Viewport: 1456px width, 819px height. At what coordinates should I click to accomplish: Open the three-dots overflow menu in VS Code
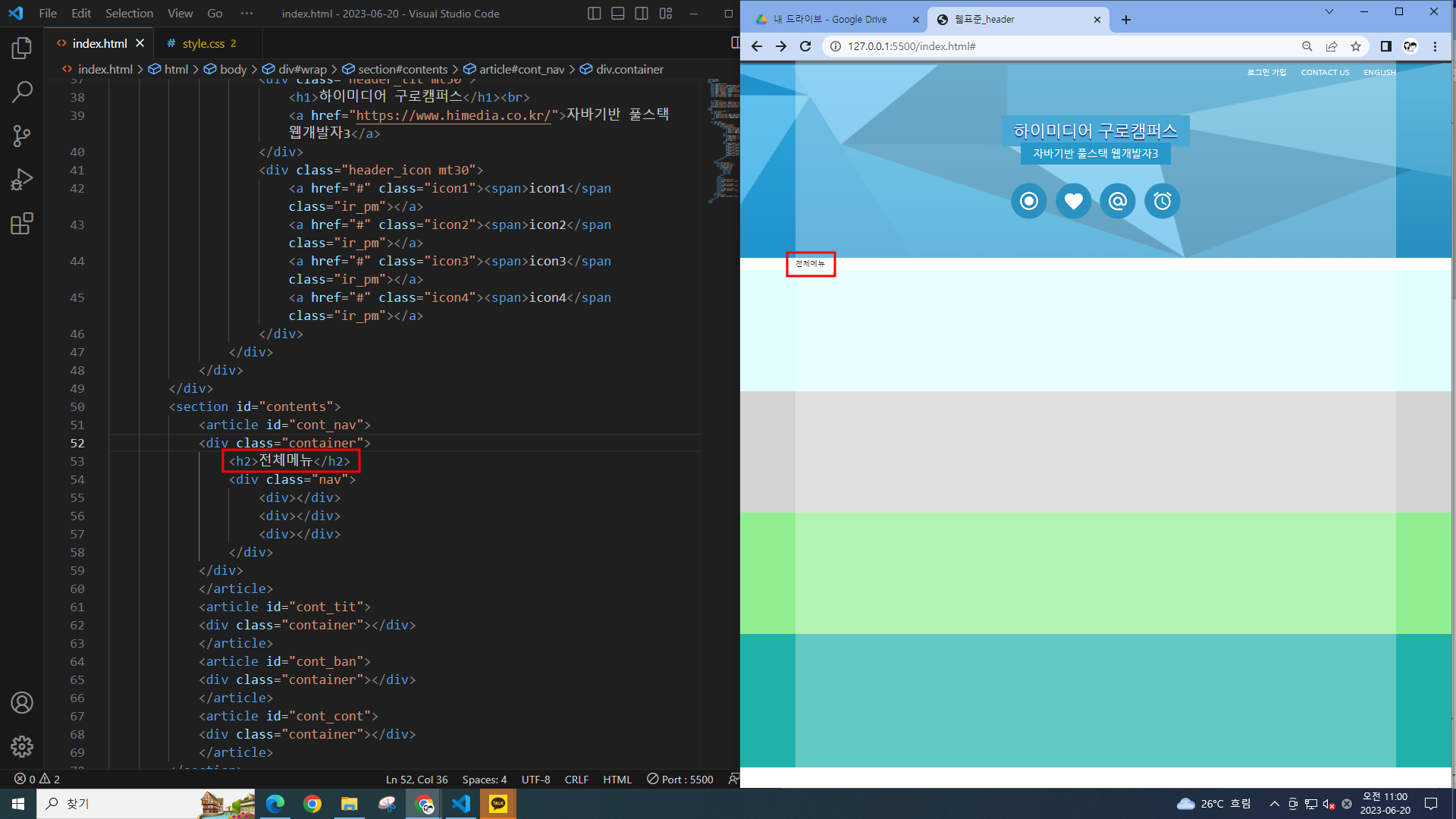[x=246, y=14]
